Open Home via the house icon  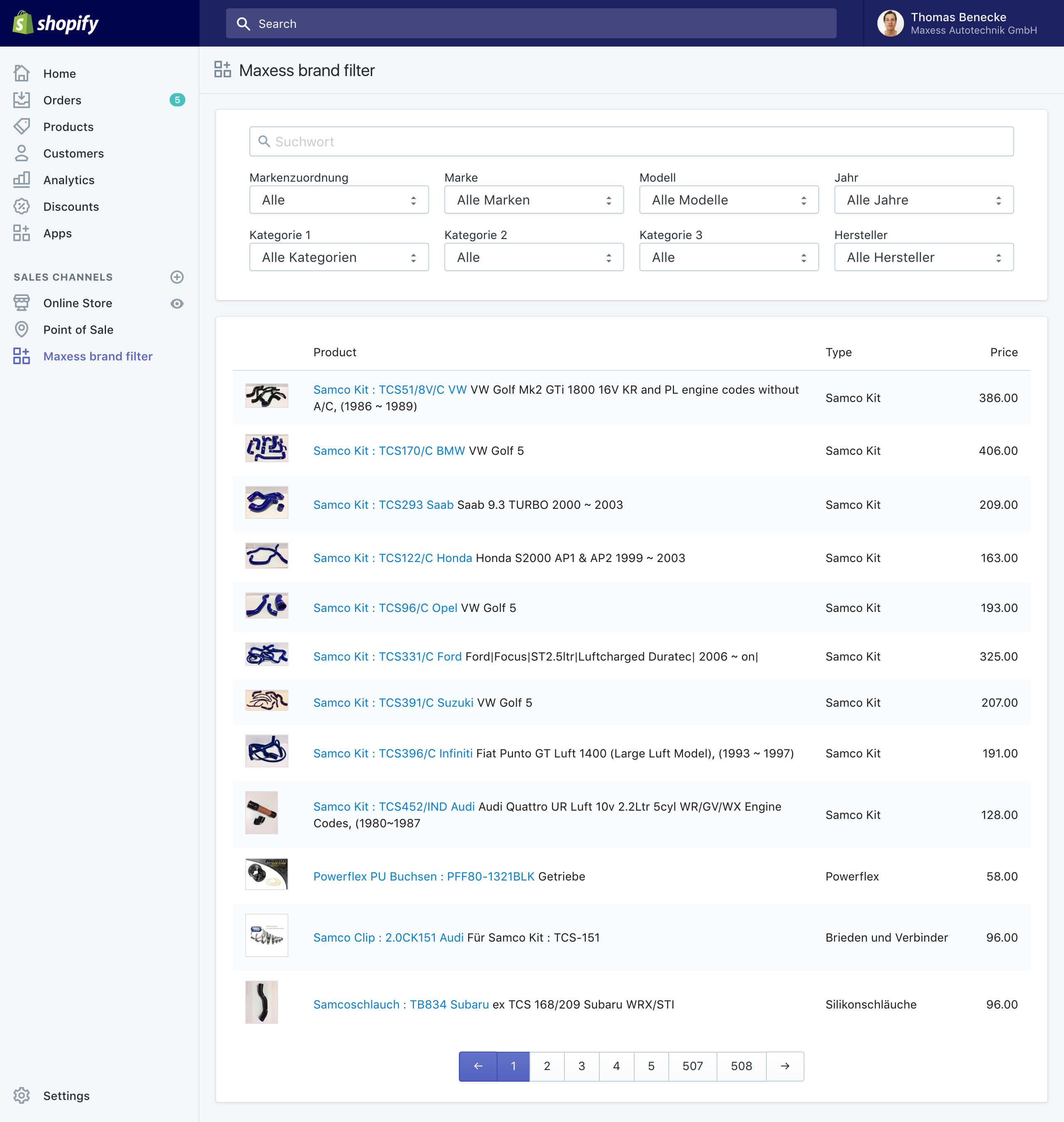point(22,73)
